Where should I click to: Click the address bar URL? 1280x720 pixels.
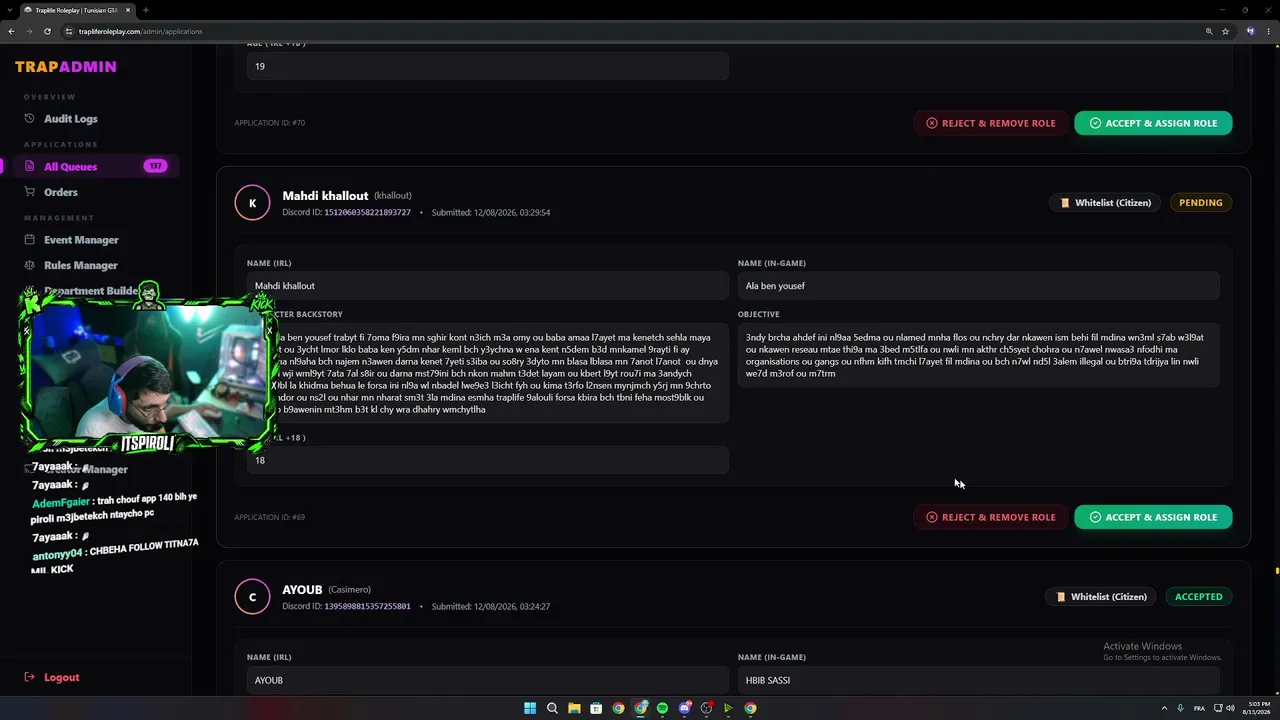click(141, 31)
